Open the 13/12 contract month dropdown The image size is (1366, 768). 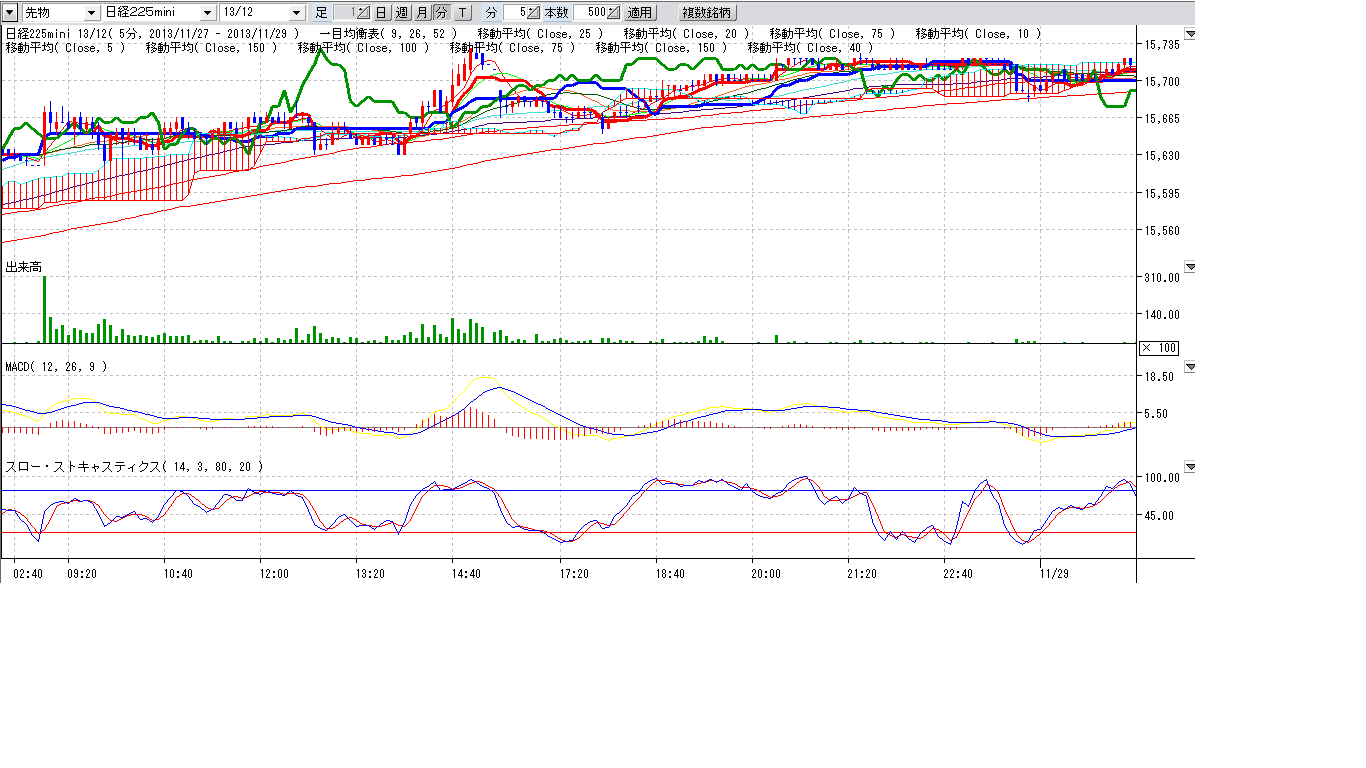tap(296, 13)
